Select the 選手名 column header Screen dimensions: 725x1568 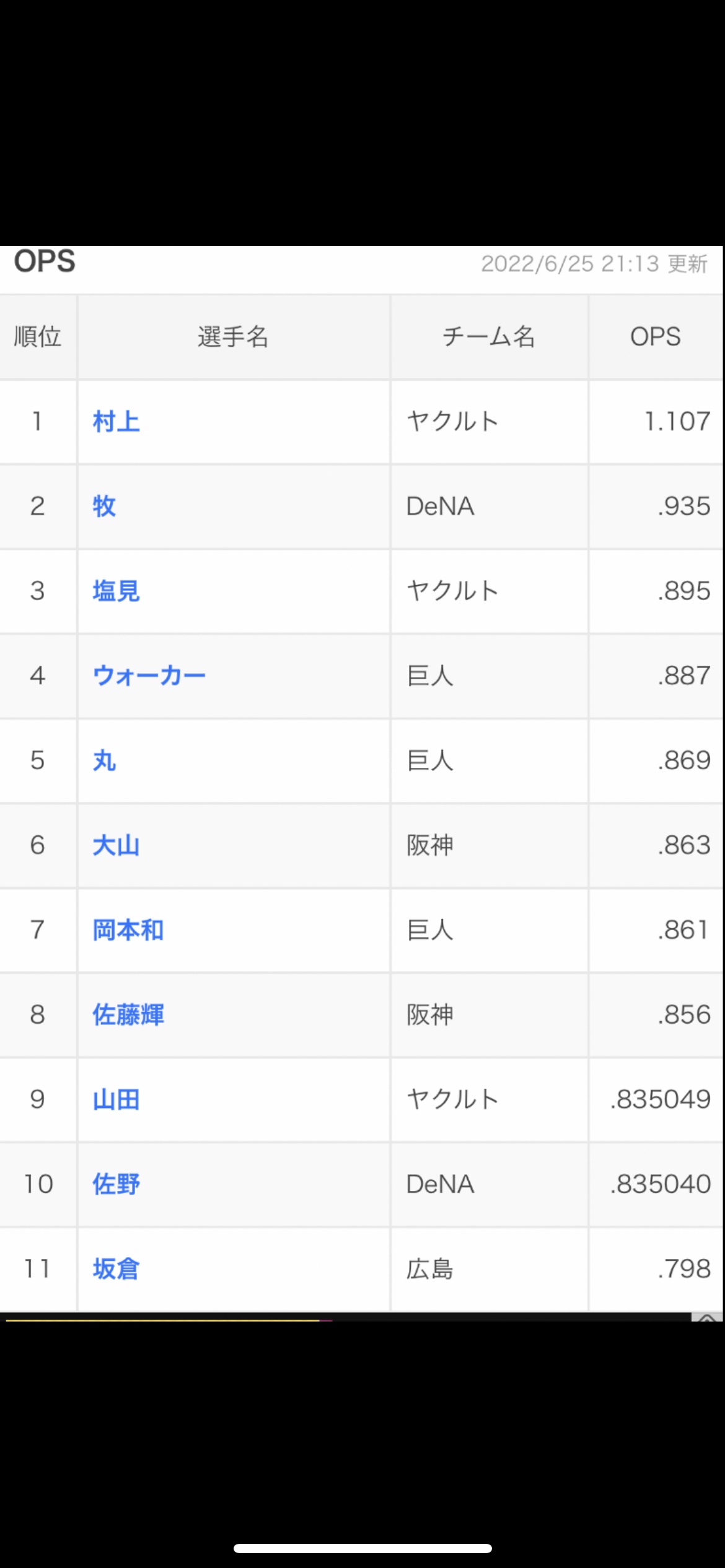(234, 337)
